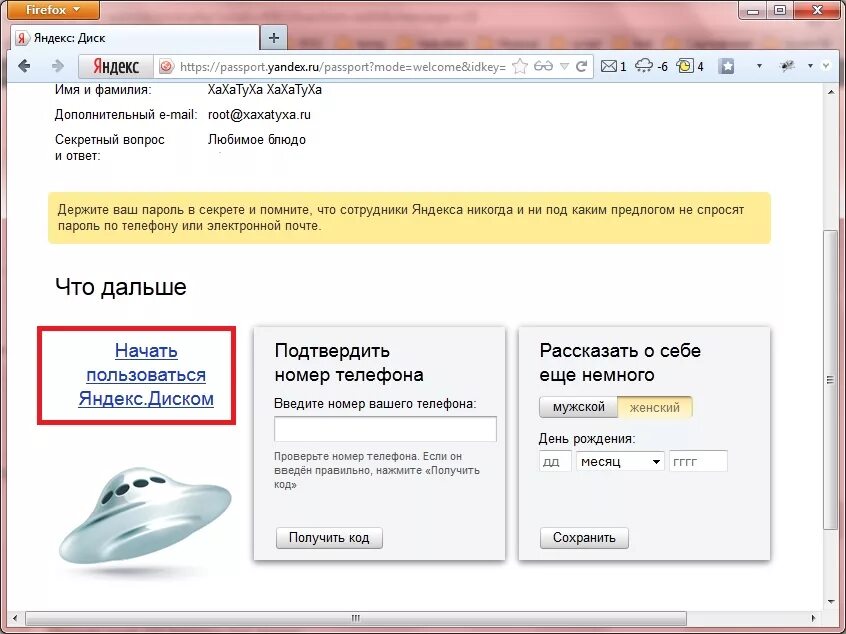
Task: Expand dropdown arrow next to bookmarks button
Action: (x=759, y=66)
